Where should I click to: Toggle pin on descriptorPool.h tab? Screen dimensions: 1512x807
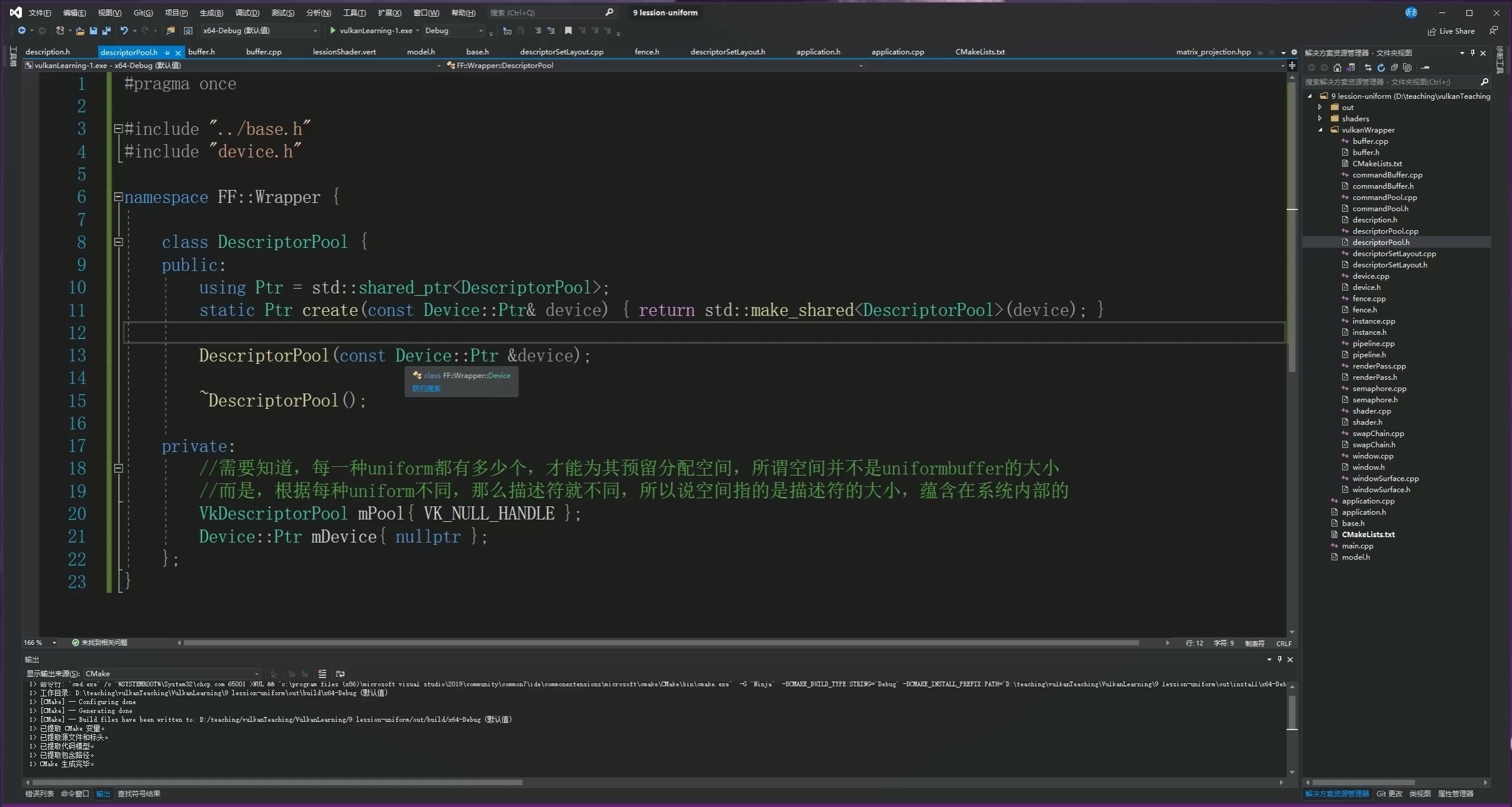tap(167, 53)
